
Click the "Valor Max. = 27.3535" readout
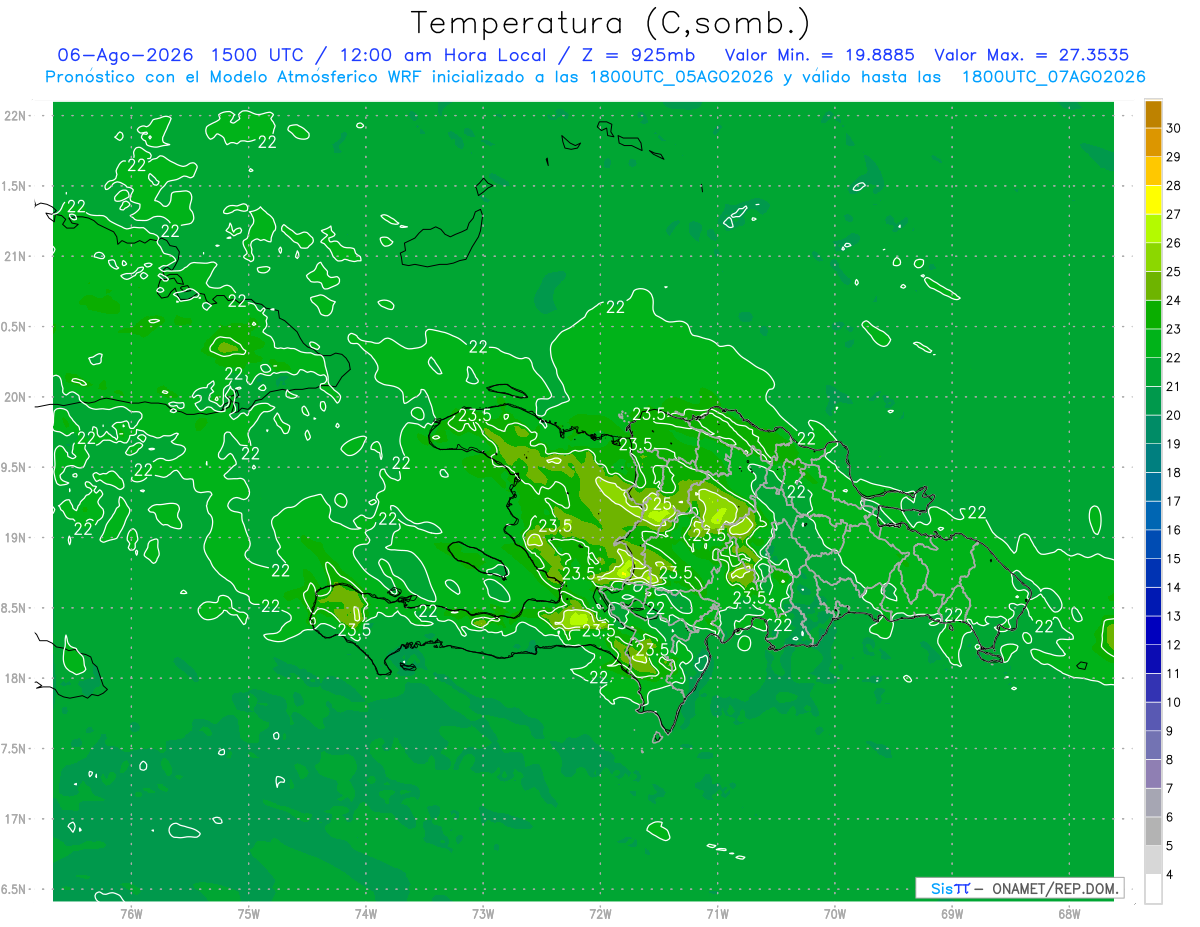(x=1031, y=55)
